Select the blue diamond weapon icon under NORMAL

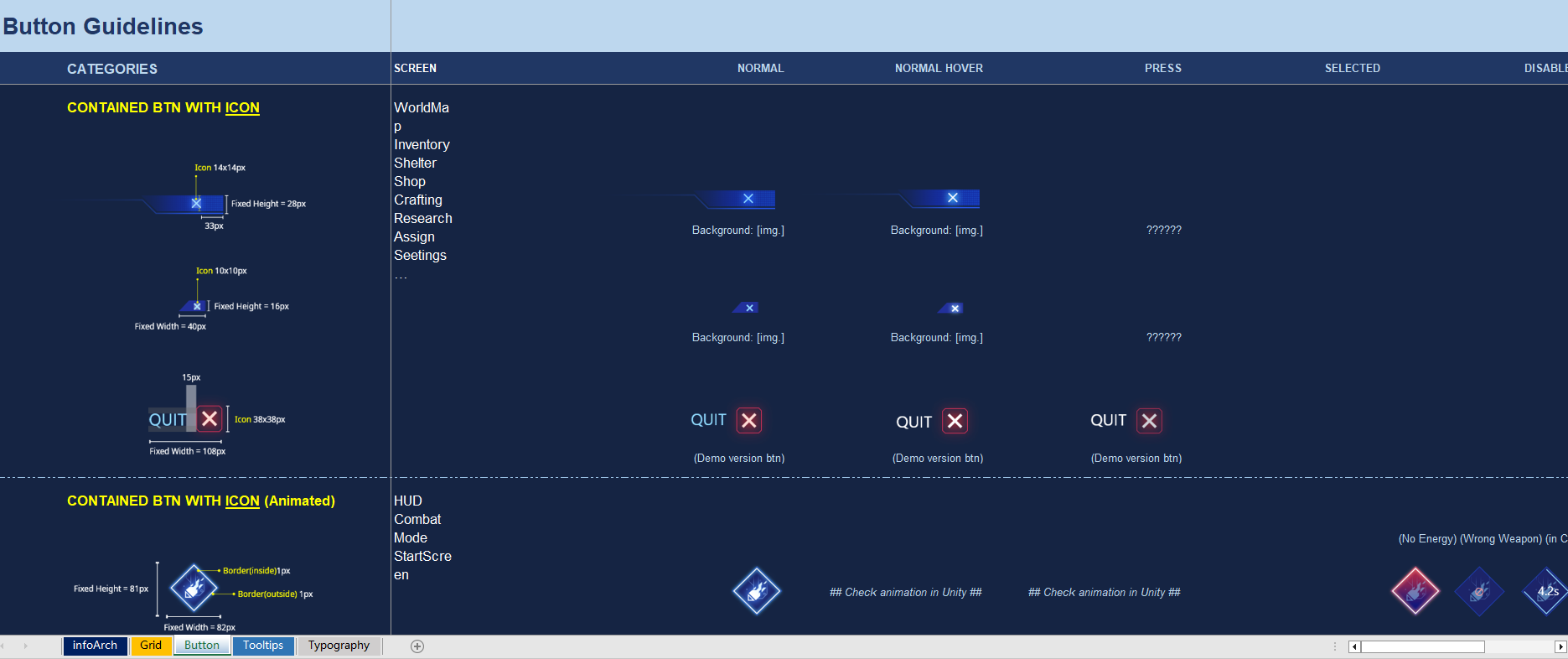[757, 591]
